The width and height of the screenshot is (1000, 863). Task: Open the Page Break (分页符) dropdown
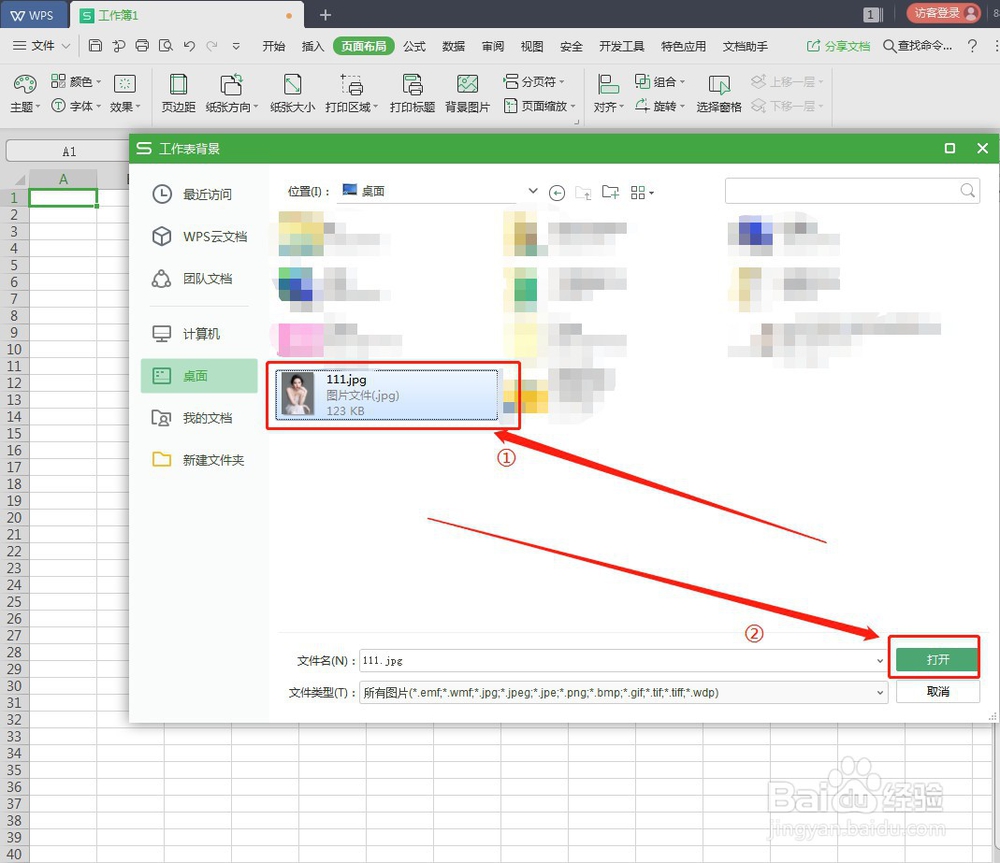(x=534, y=82)
